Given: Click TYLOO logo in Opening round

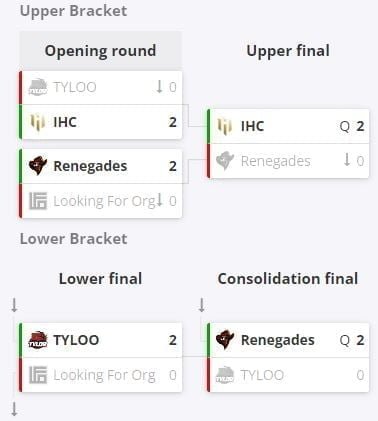Looking at the screenshot, I should pyautogui.click(x=38, y=87).
